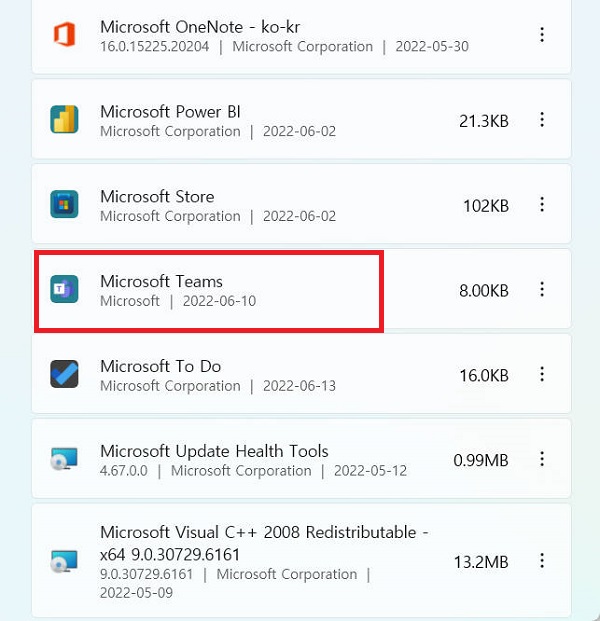Viewport: 600px width, 621px height.
Task: Open the three-dot menu for Microsoft Teams
Action: tap(542, 289)
